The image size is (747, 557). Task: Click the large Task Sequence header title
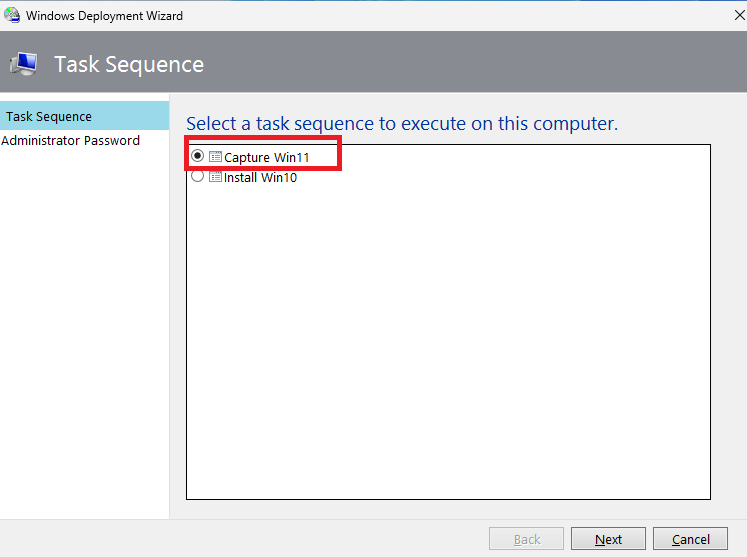click(129, 64)
